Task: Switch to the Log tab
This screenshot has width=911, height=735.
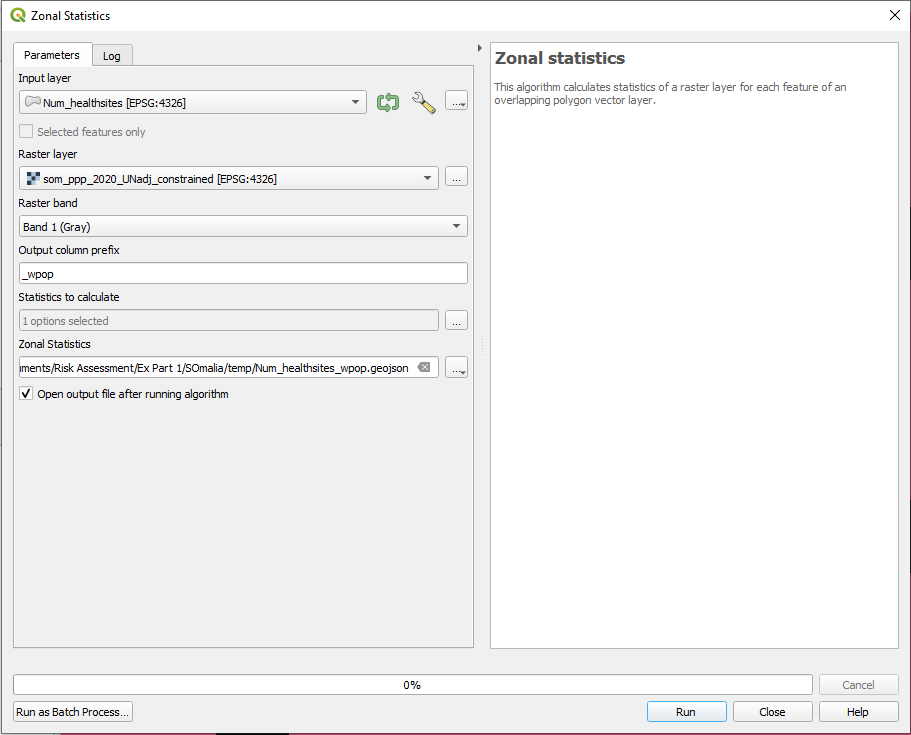Action: 112,56
